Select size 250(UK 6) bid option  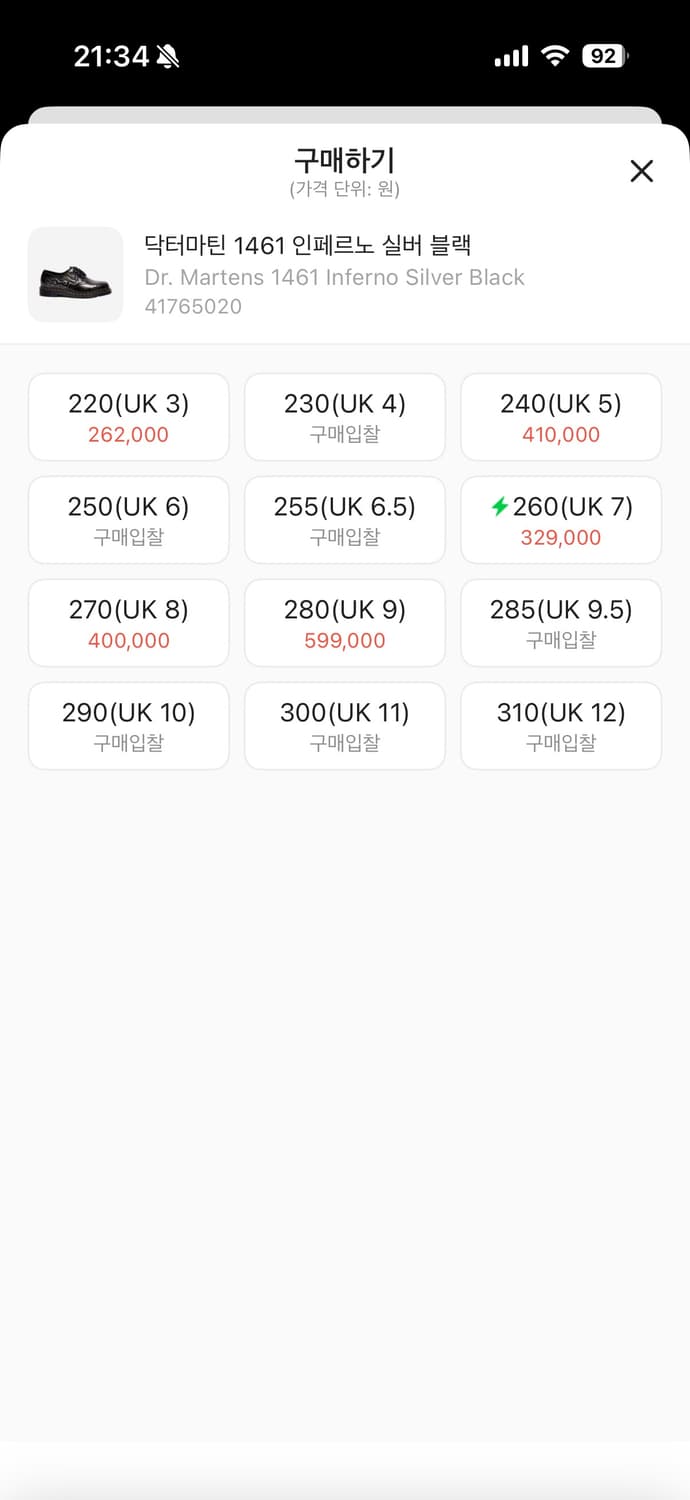pyautogui.click(x=128, y=520)
